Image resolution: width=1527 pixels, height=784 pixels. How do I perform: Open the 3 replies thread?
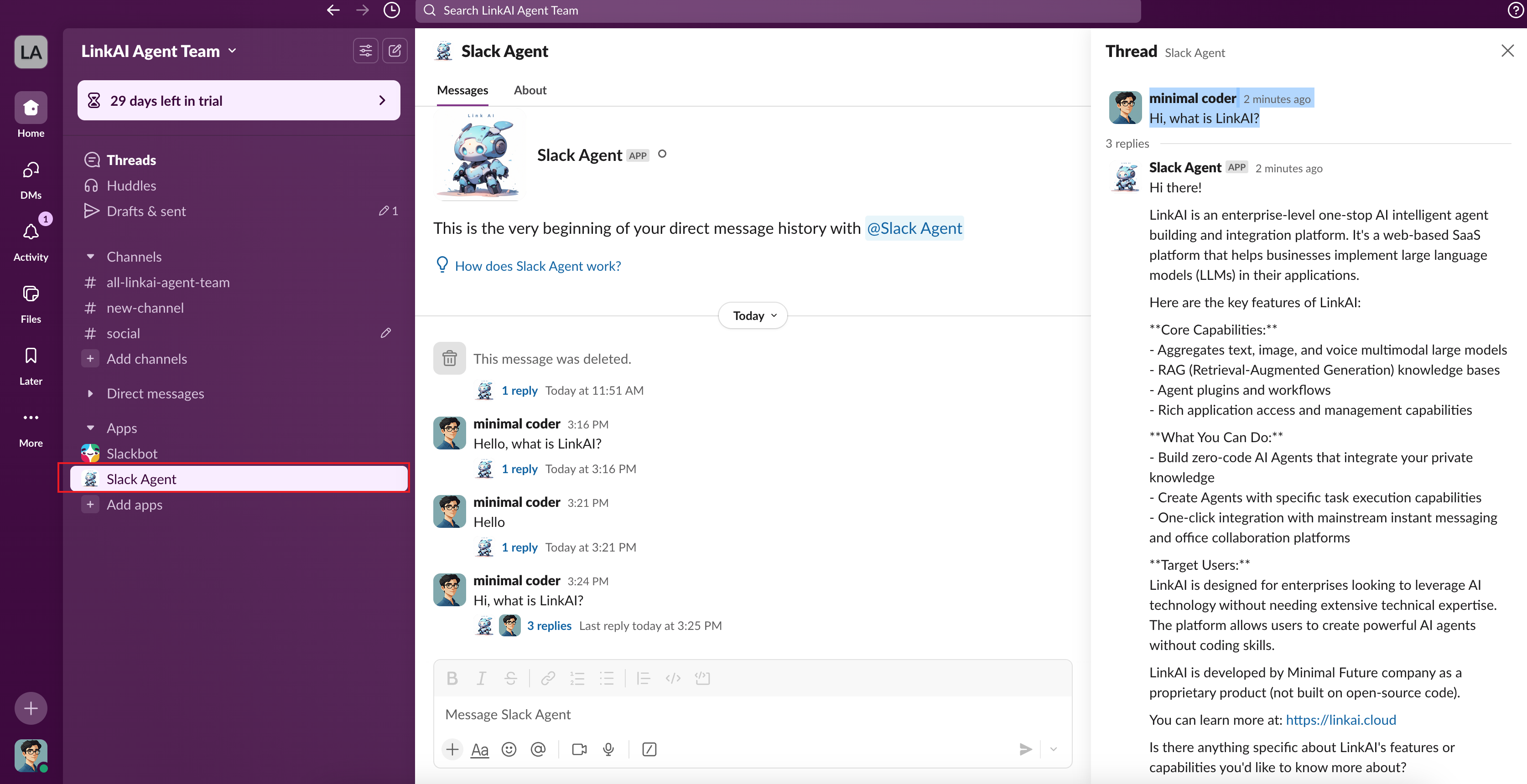tap(549, 626)
